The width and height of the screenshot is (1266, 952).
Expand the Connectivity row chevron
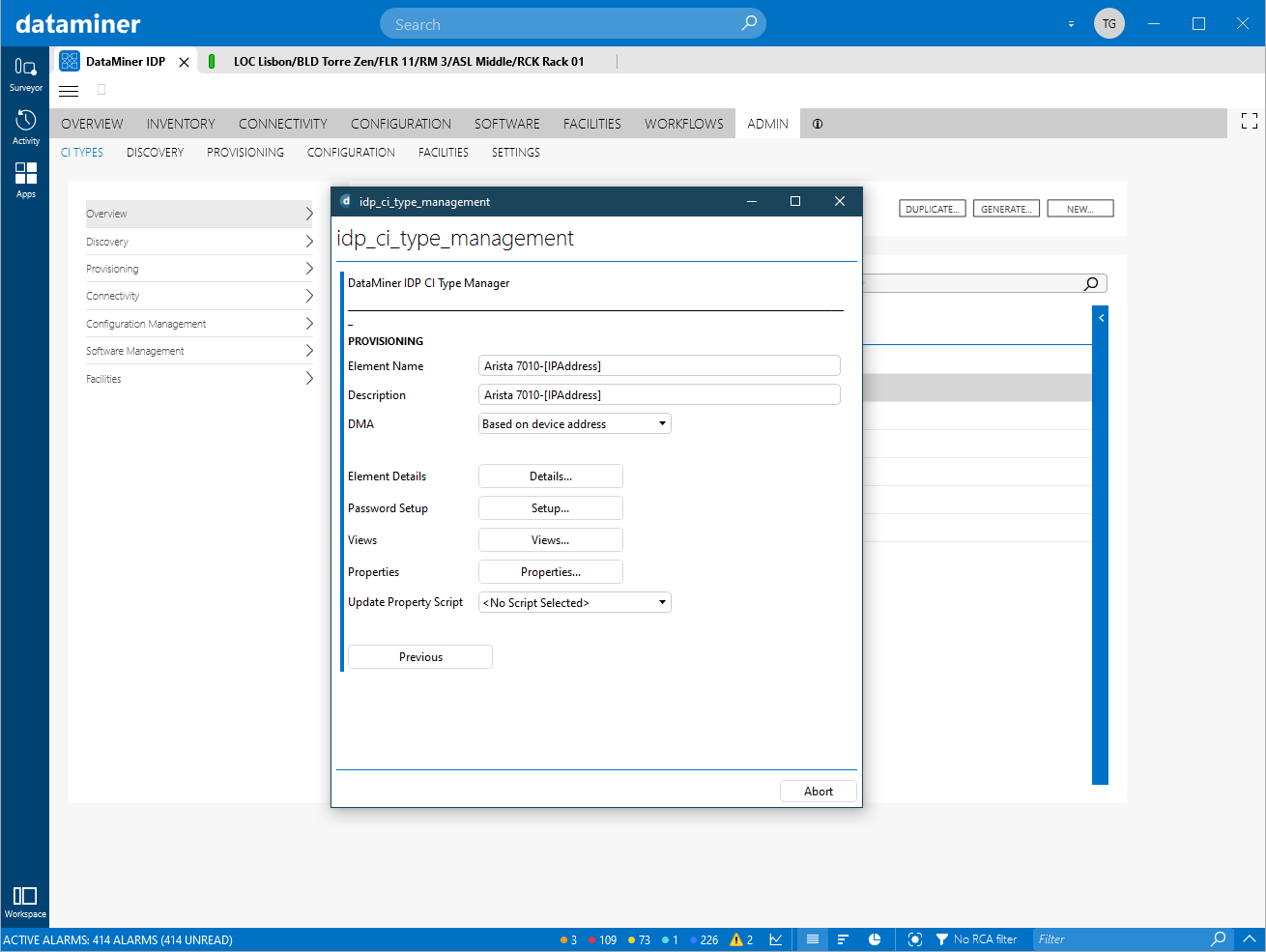click(x=309, y=295)
